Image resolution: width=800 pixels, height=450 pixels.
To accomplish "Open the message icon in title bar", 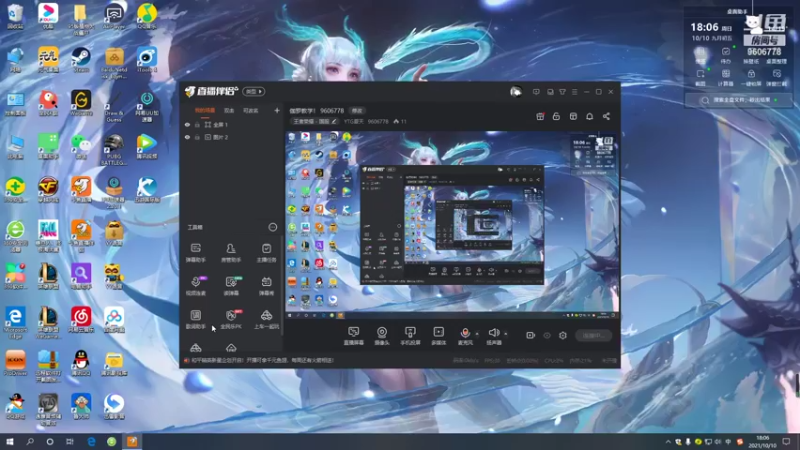I will 536,92.
